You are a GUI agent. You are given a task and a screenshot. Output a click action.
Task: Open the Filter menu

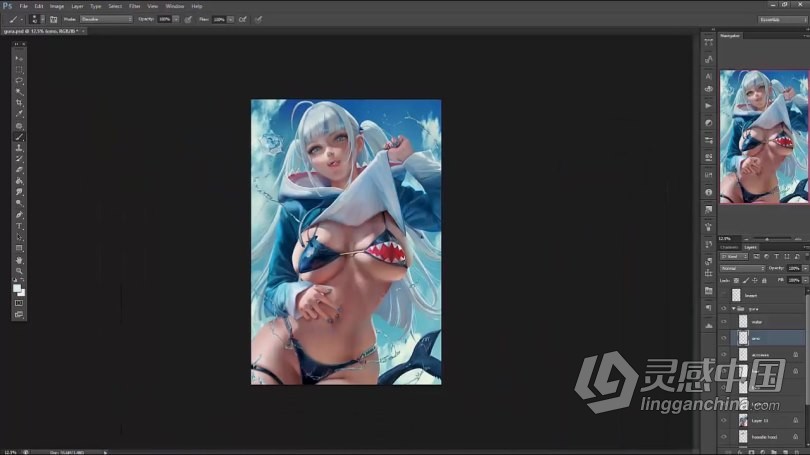click(x=134, y=6)
